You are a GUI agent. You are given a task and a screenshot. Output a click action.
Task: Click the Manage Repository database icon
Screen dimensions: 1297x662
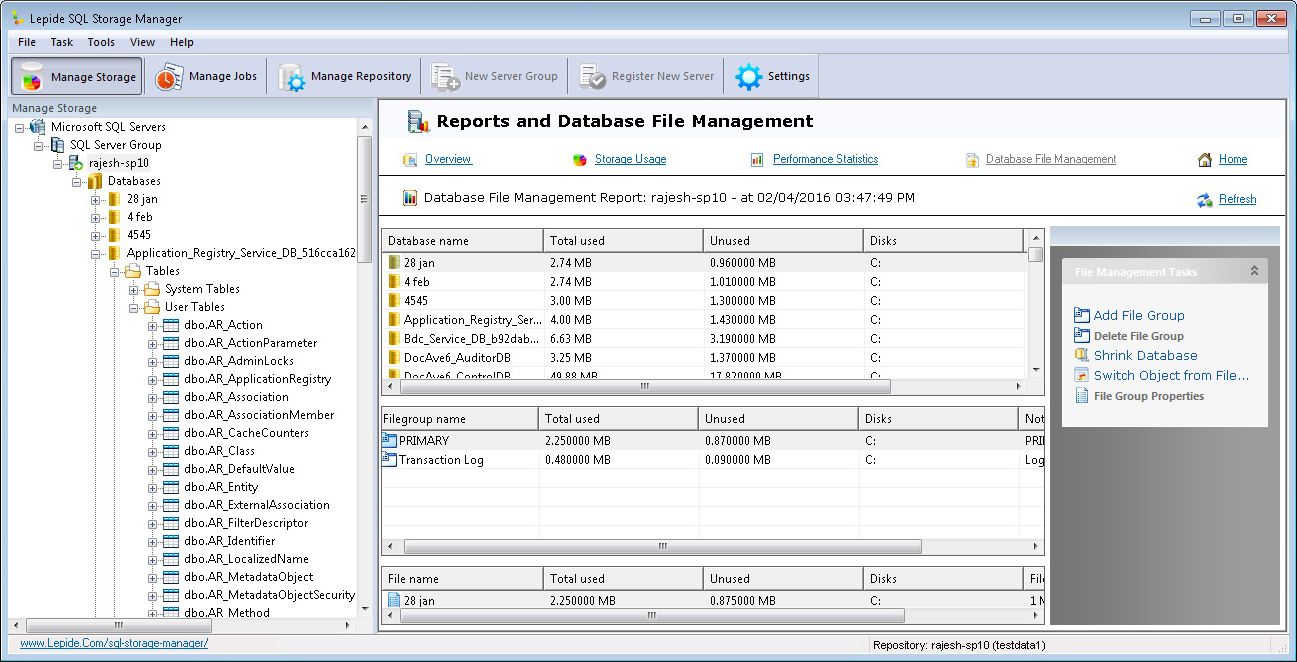[291, 77]
